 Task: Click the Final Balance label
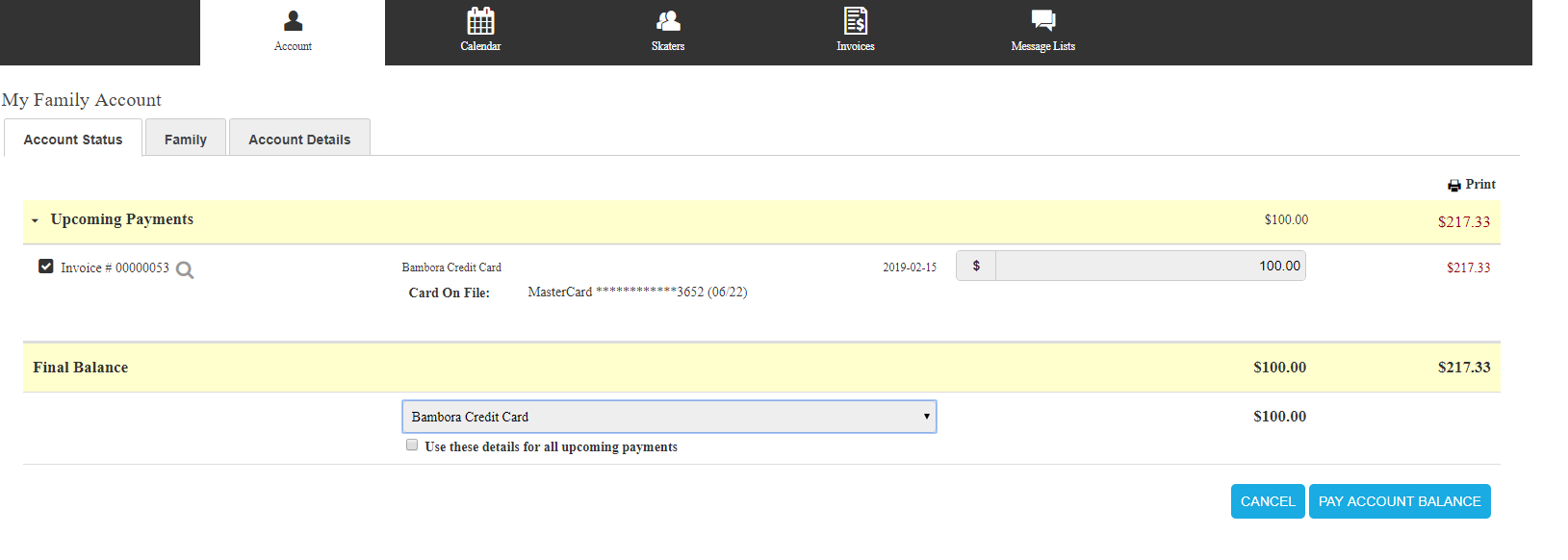click(81, 368)
